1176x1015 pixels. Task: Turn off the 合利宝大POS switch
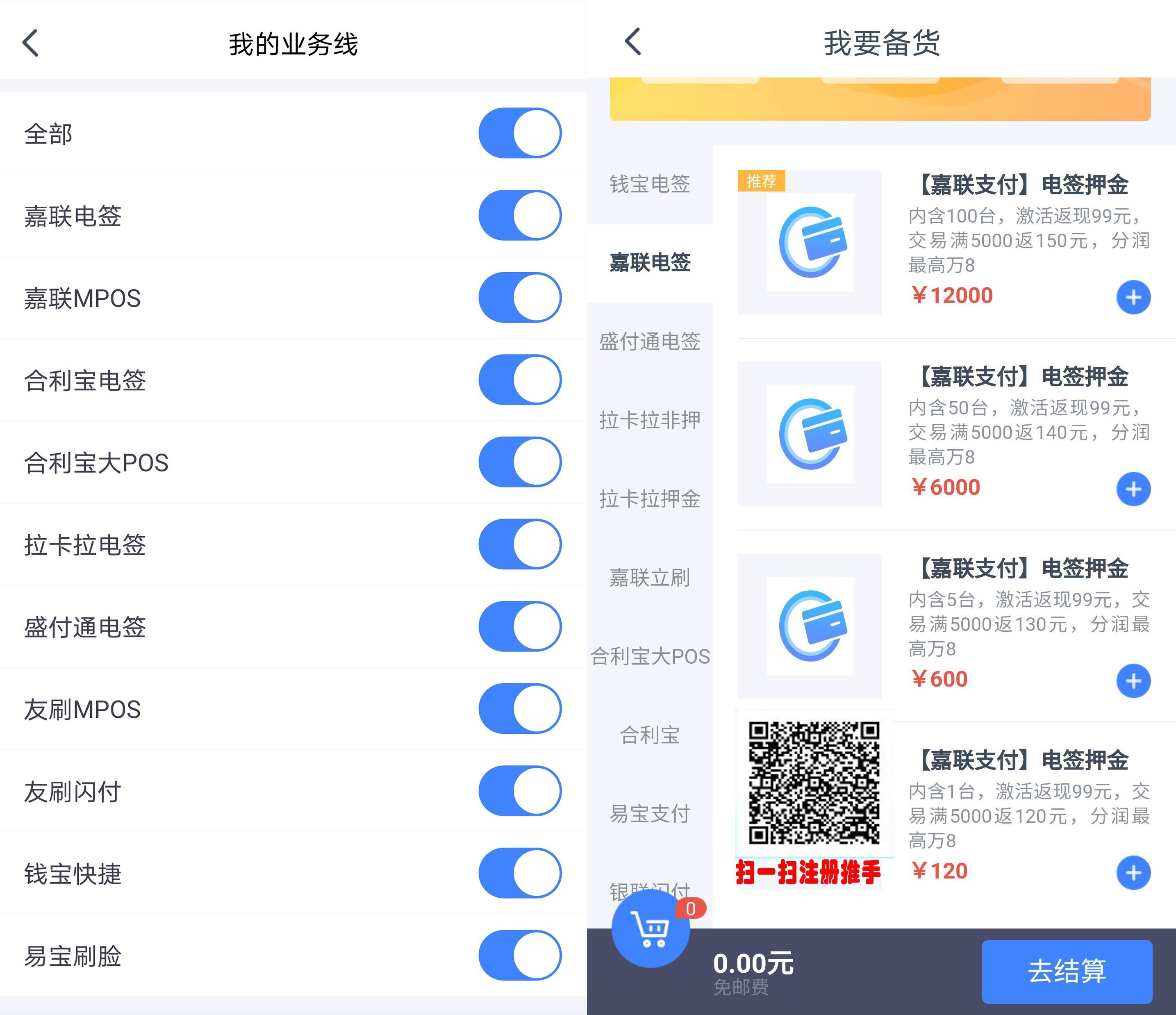pos(520,462)
